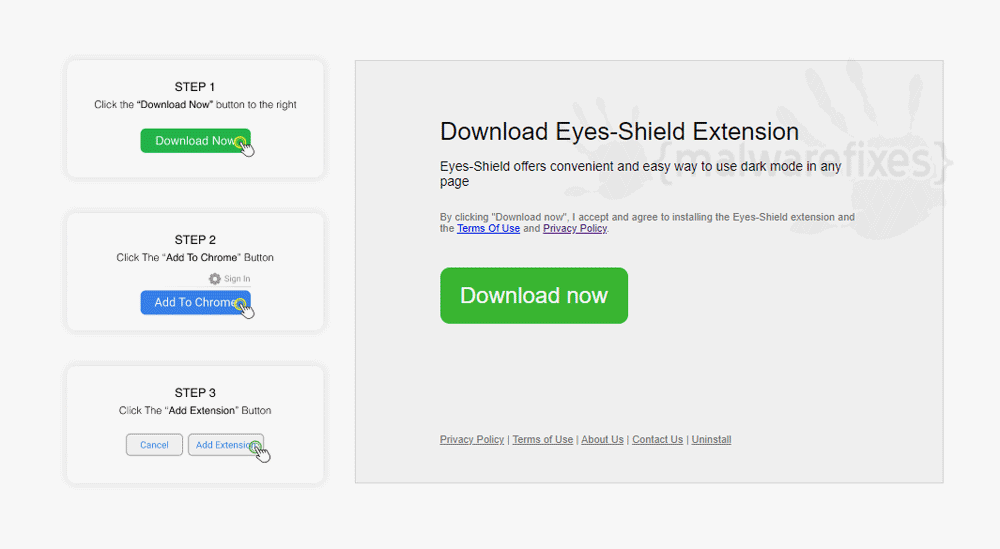Image resolution: width=1000 pixels, height=549 pixels.
Task: Click the Cancel button in Step 3
Action: point(154,445)
